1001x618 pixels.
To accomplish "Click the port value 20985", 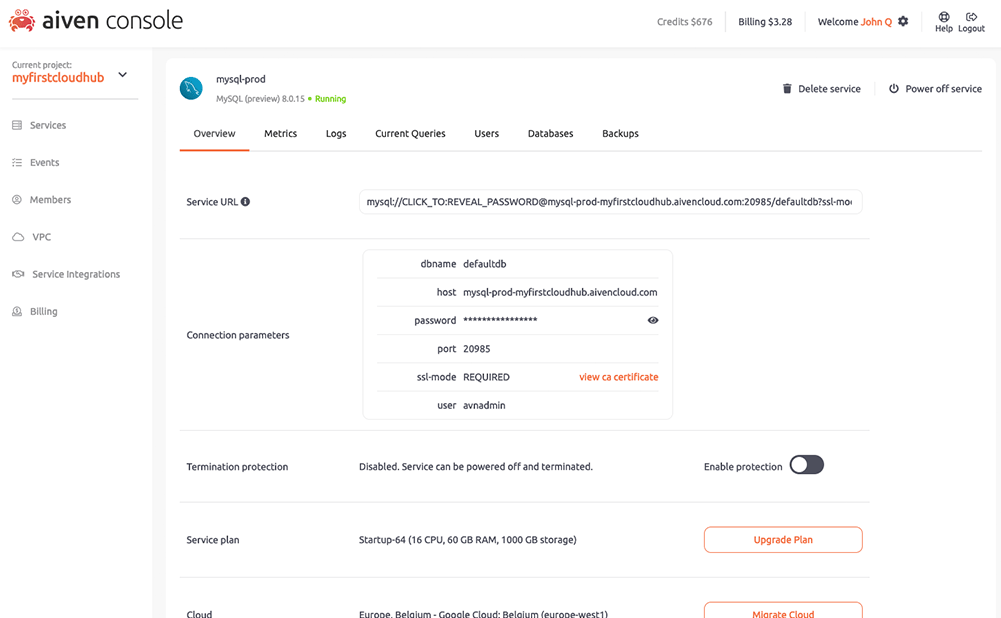I will [x=477, y=349].
